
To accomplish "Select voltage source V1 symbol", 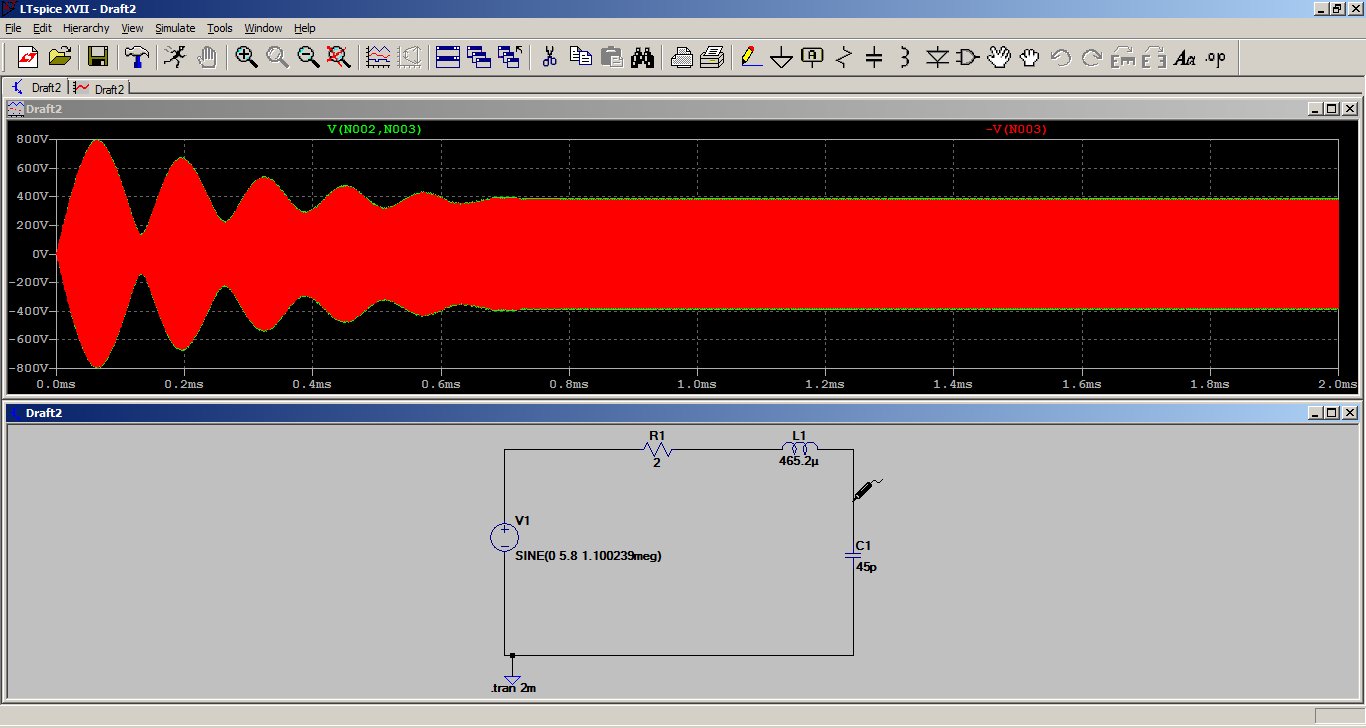I will pyautogui.click(x=504, y=538).
